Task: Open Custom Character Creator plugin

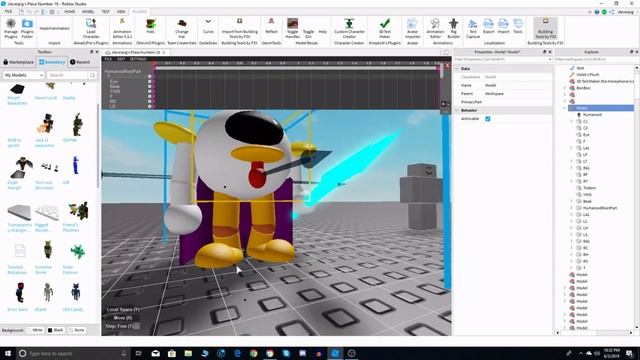Action: (349, 28)
